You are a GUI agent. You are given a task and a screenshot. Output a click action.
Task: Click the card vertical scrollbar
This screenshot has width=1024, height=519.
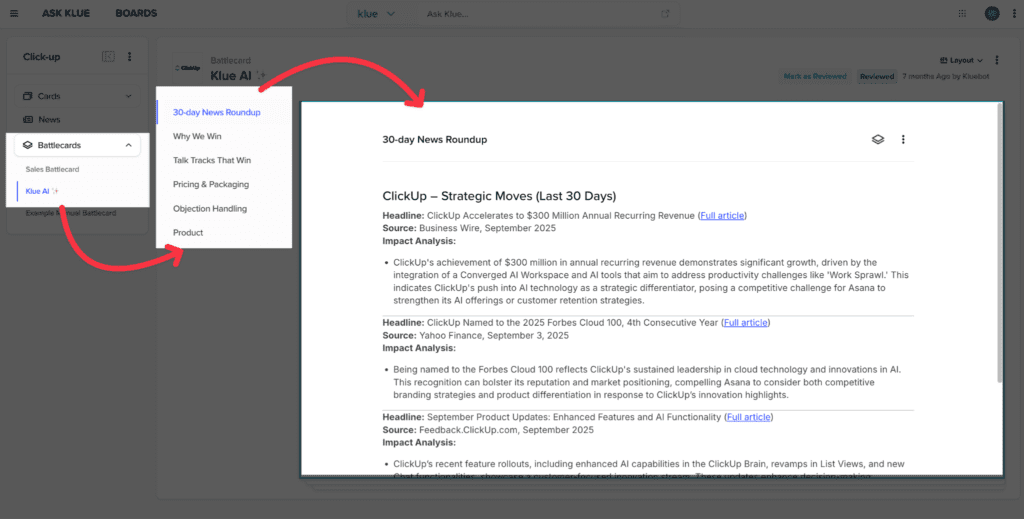pos(999,243)
